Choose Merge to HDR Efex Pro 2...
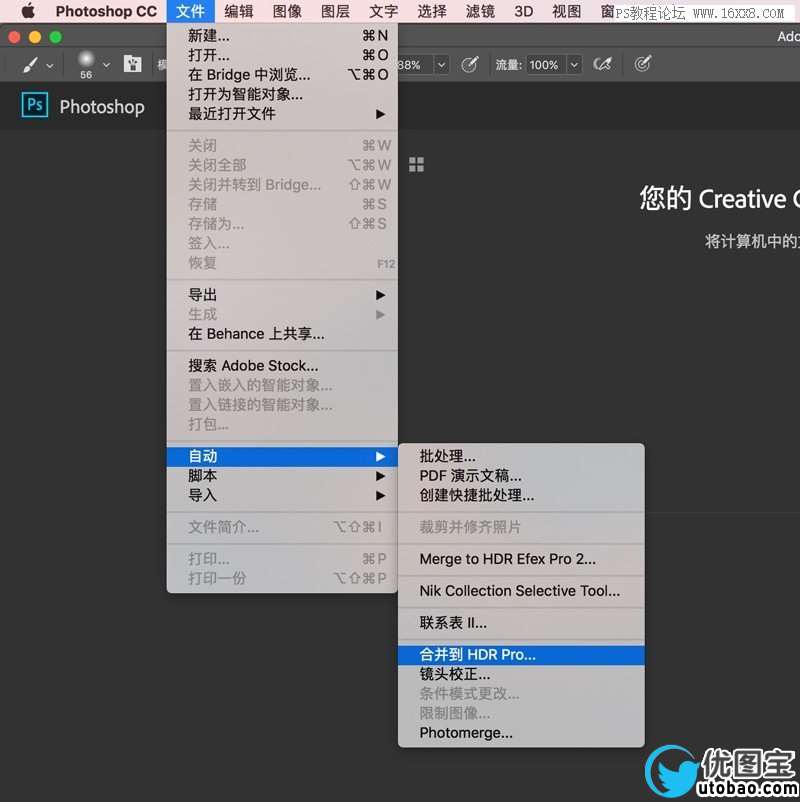Screen dimensions: 800x802 [x=521, y=559]
